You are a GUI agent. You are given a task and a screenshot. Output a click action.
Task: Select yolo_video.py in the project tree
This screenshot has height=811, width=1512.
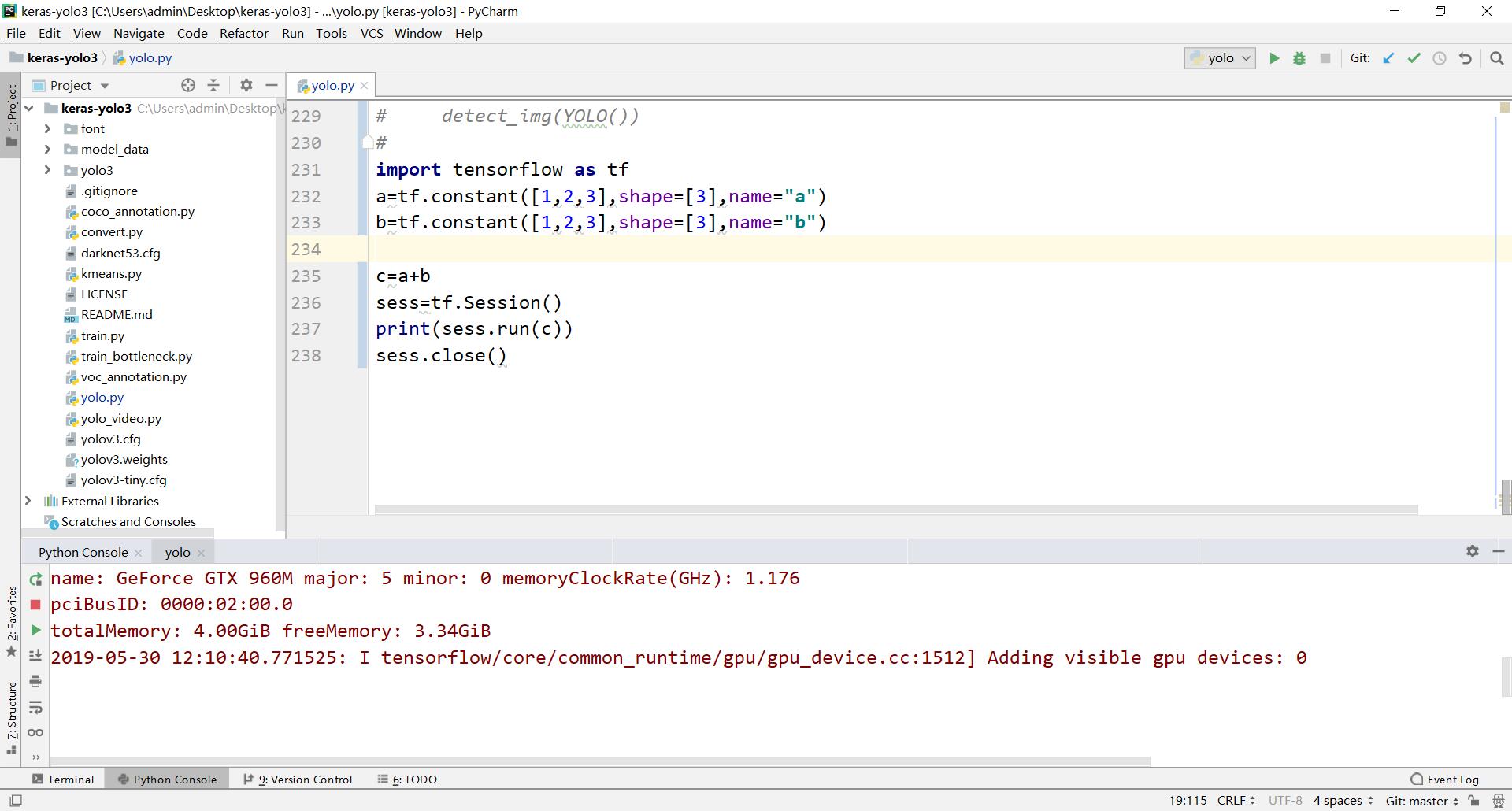point(120,418)
